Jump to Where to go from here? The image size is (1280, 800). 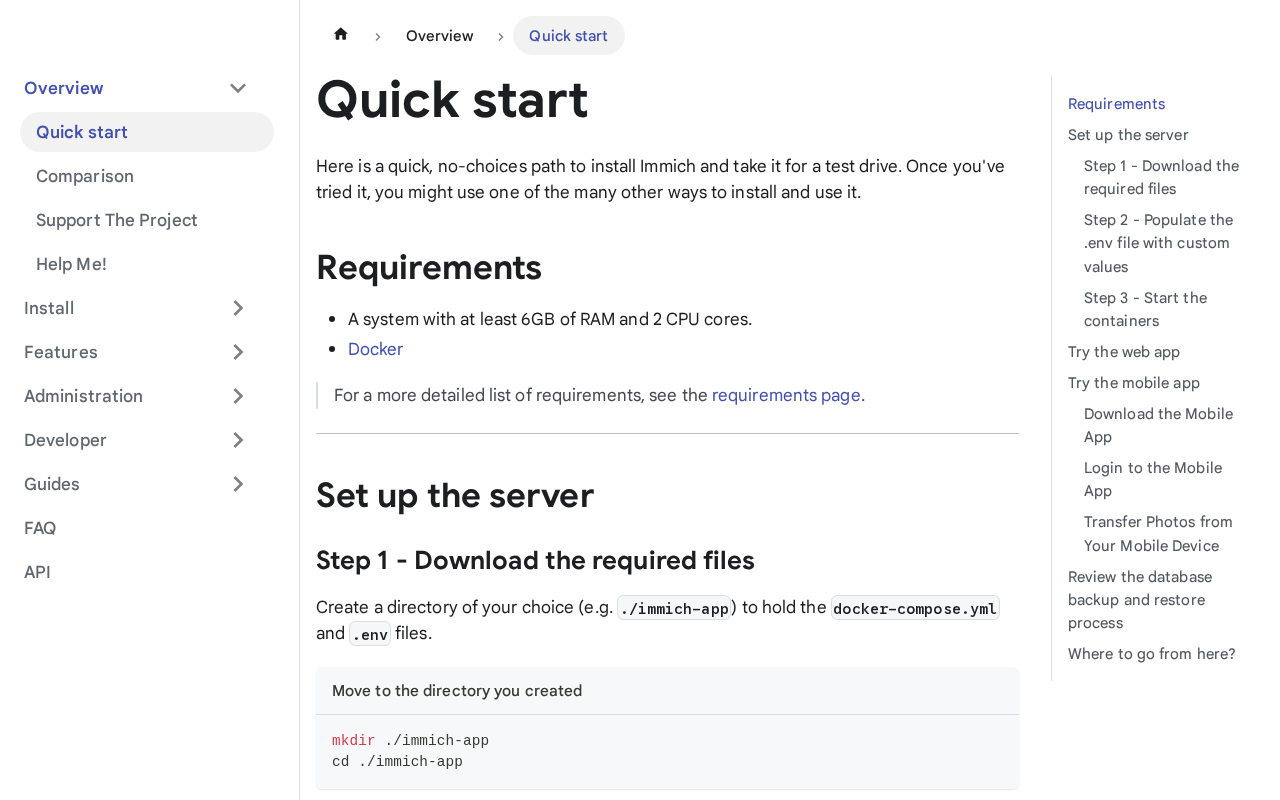point(1151,654)
